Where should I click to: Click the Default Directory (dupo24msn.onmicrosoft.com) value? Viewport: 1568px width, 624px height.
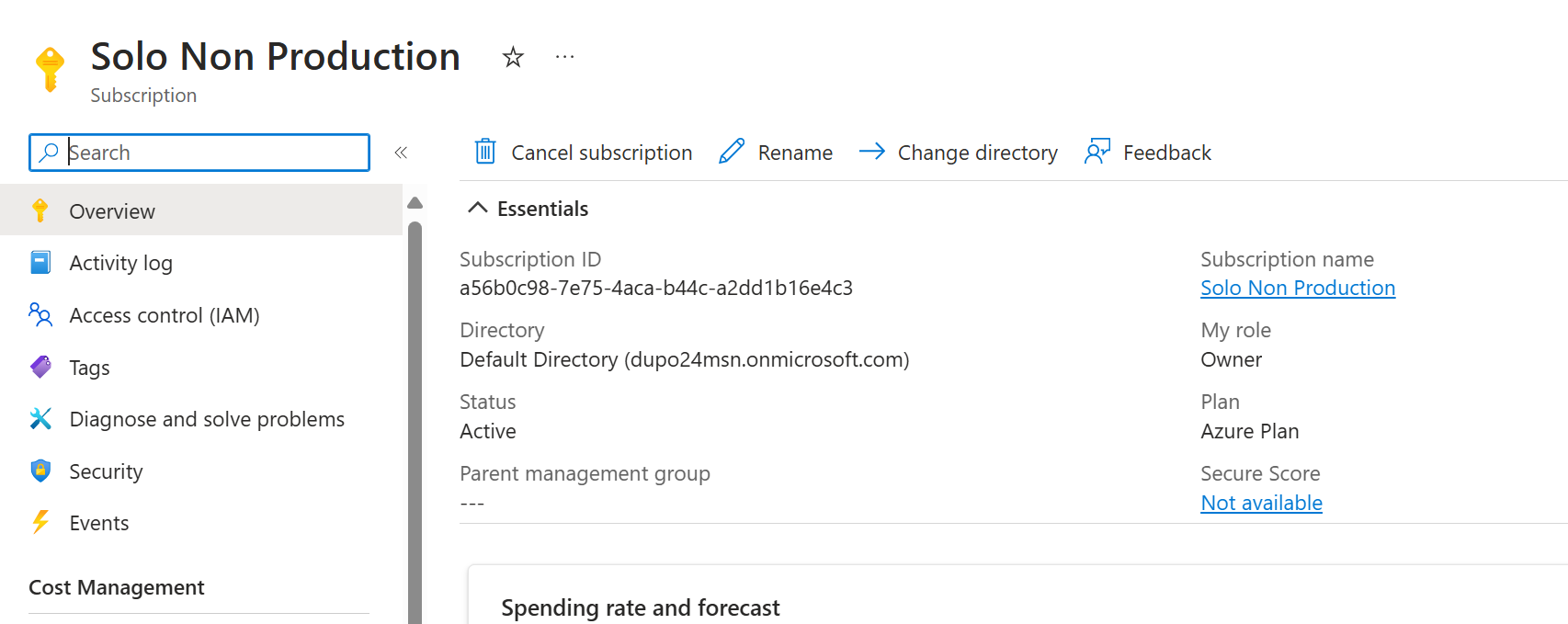(x=685, y=359)
